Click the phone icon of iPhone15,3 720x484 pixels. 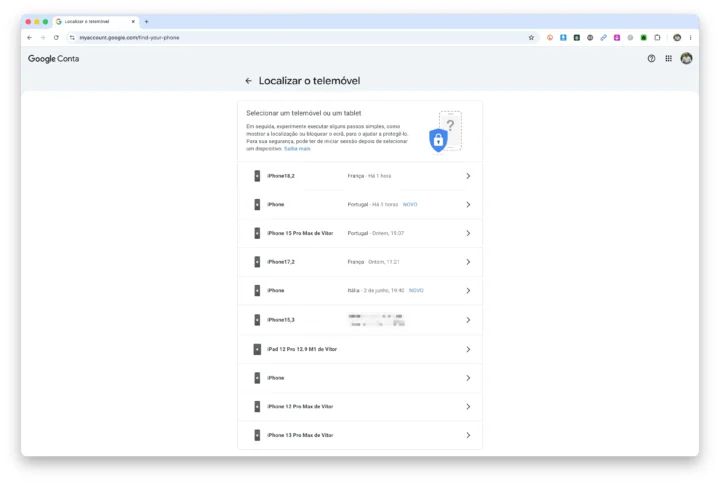point(257,320)
